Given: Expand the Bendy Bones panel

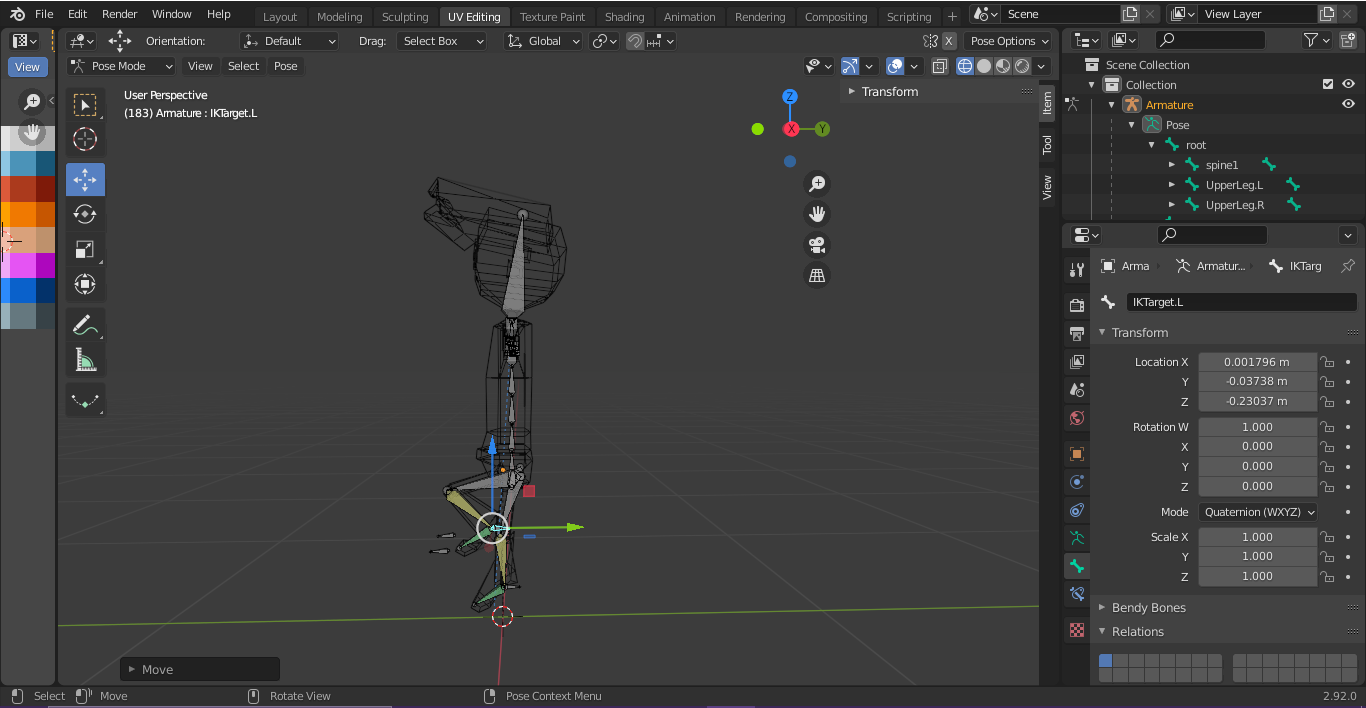Looking at the screenshot, I should click(1148, 608).
